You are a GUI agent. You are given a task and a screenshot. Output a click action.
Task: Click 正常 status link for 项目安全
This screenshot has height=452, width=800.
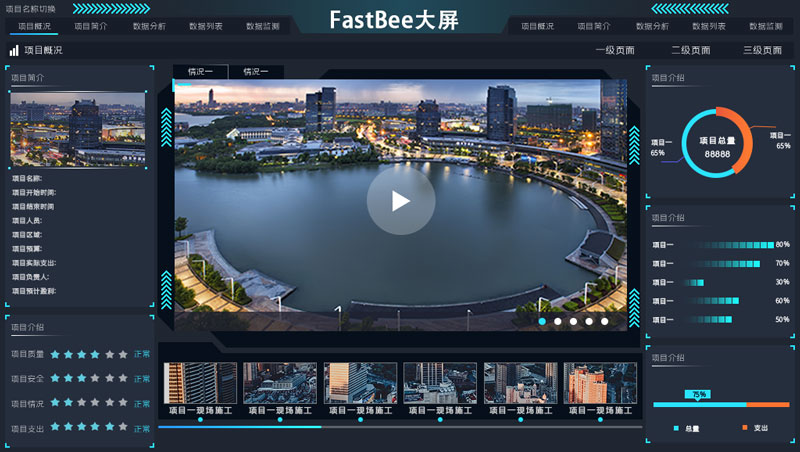142,379
